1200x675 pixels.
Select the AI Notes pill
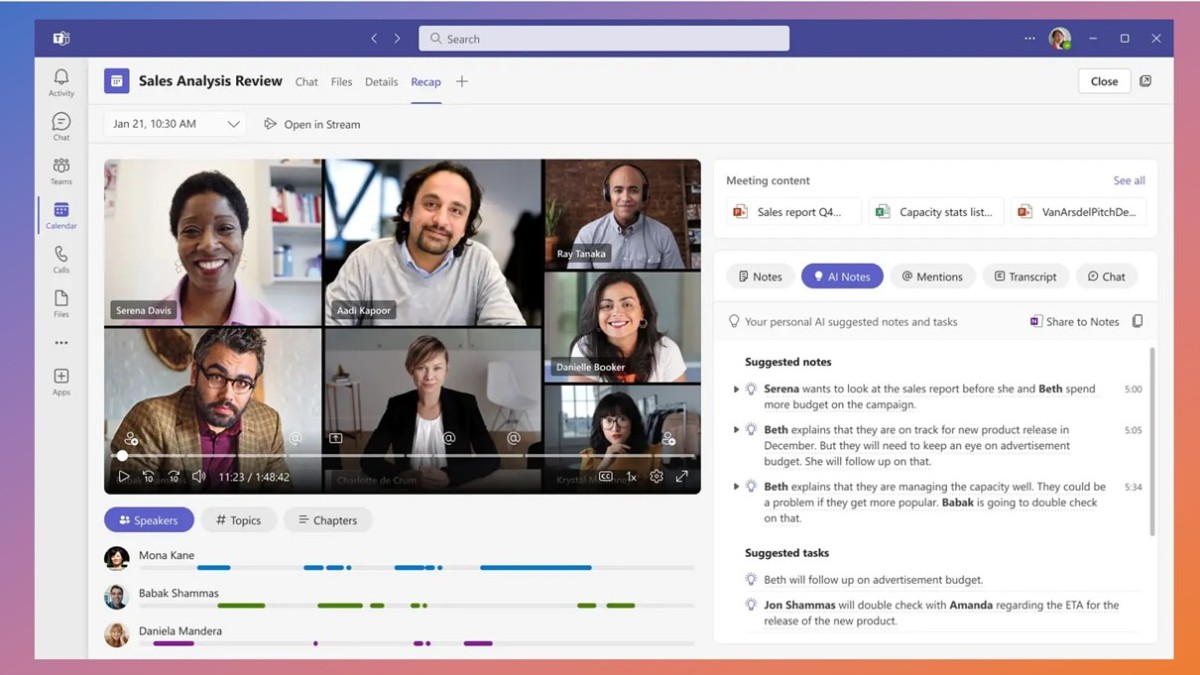pos(842,276)
